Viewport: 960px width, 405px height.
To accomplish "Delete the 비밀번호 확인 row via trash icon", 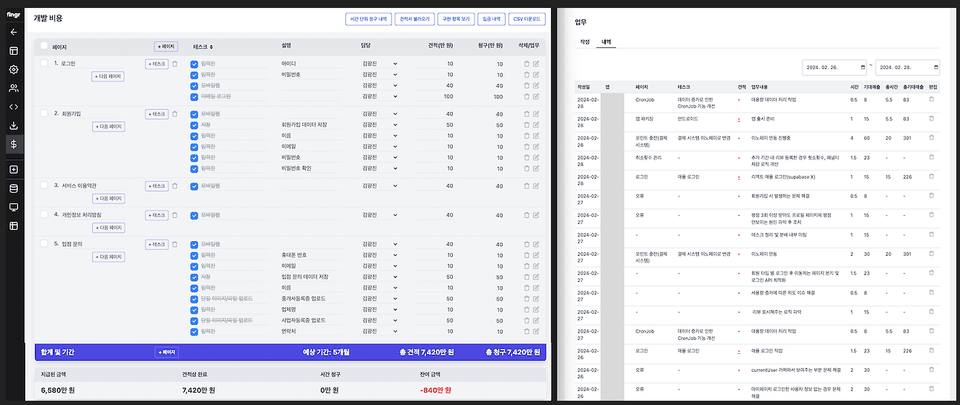I will tap(527, 168).
